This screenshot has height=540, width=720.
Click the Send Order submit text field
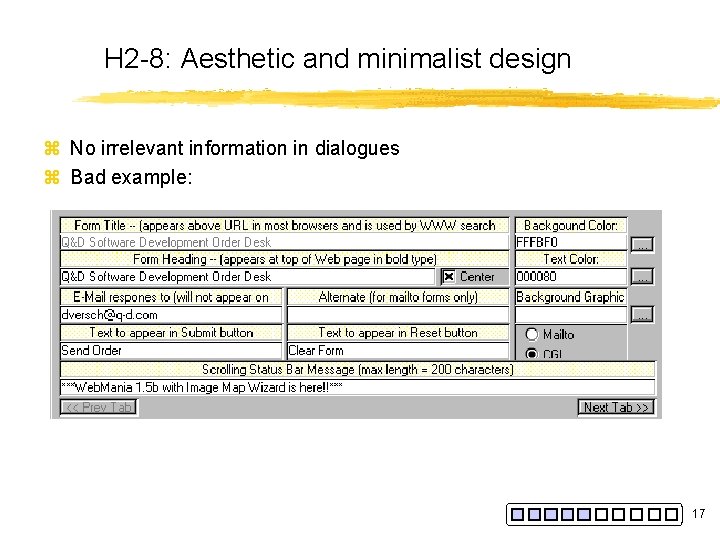[171, 350]
